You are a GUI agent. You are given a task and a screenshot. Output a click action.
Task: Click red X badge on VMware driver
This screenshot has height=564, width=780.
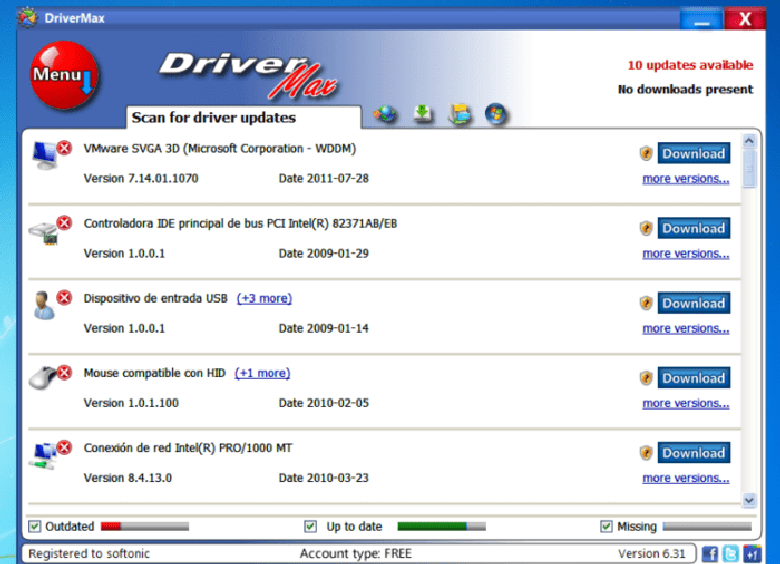coord(64,148)
